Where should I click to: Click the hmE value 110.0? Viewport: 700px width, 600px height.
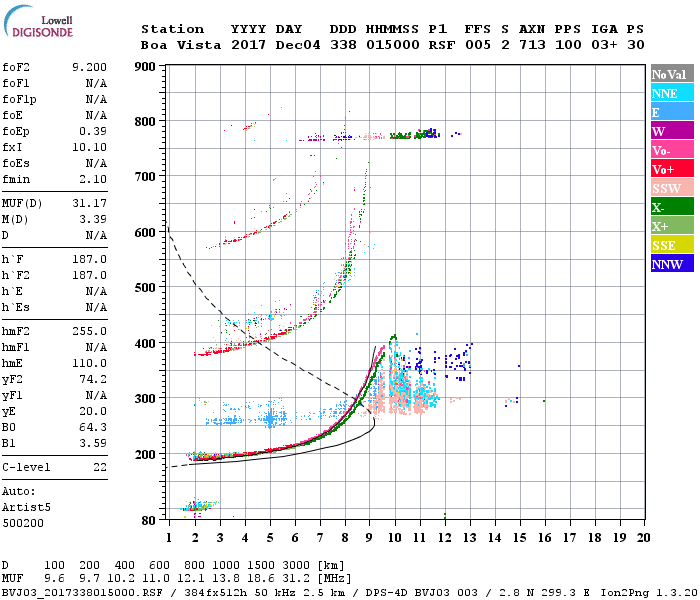click(89, 363)
